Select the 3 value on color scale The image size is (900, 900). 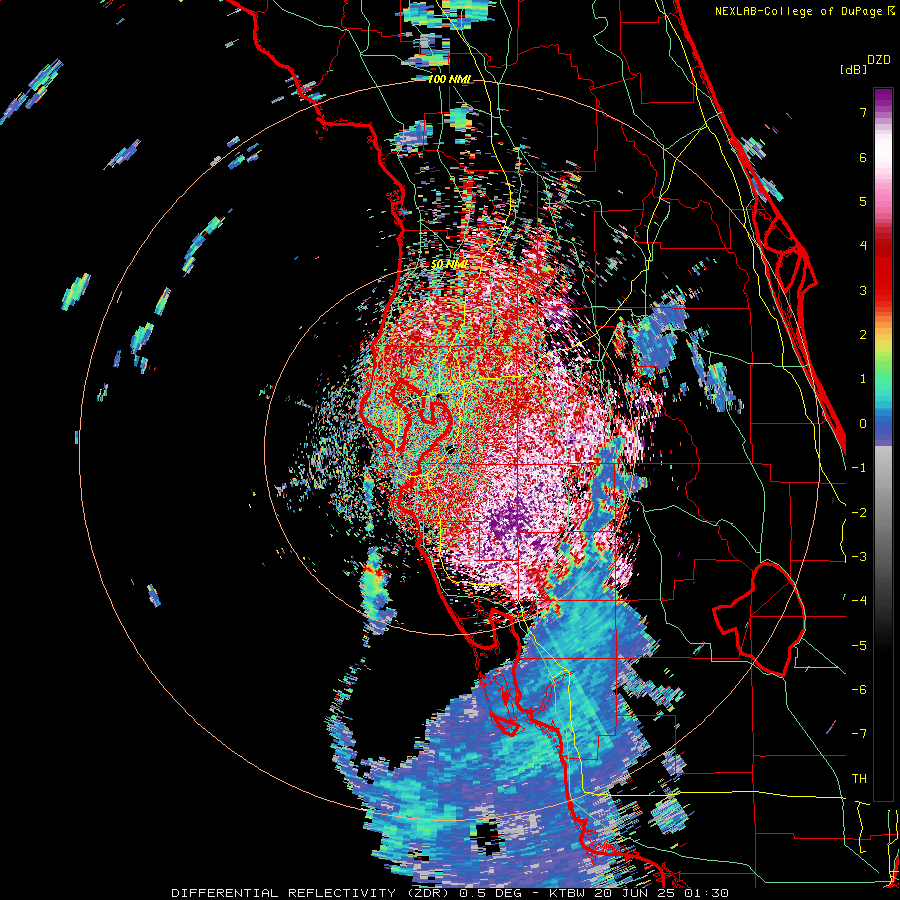863,290
